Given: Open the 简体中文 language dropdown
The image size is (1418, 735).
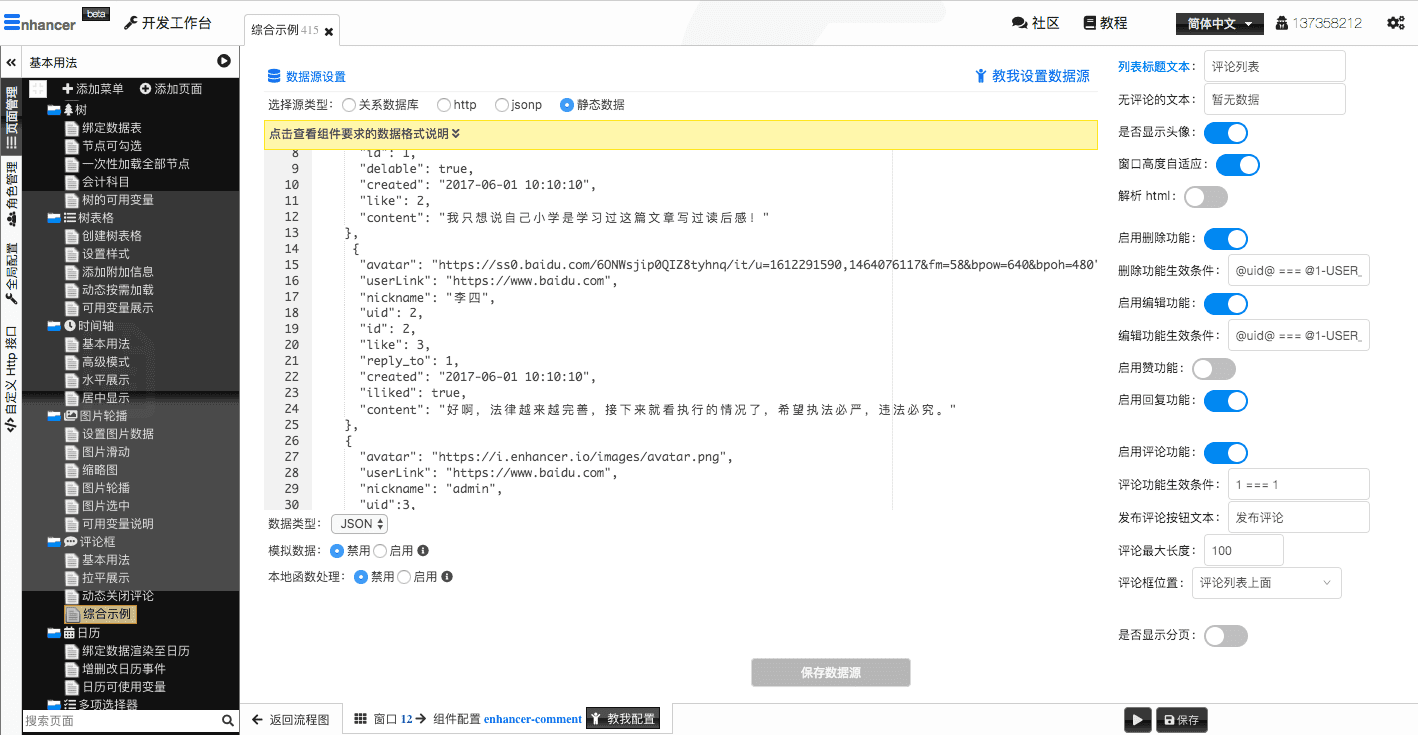Looking at the screenshot, I should tap(1219, 23).
